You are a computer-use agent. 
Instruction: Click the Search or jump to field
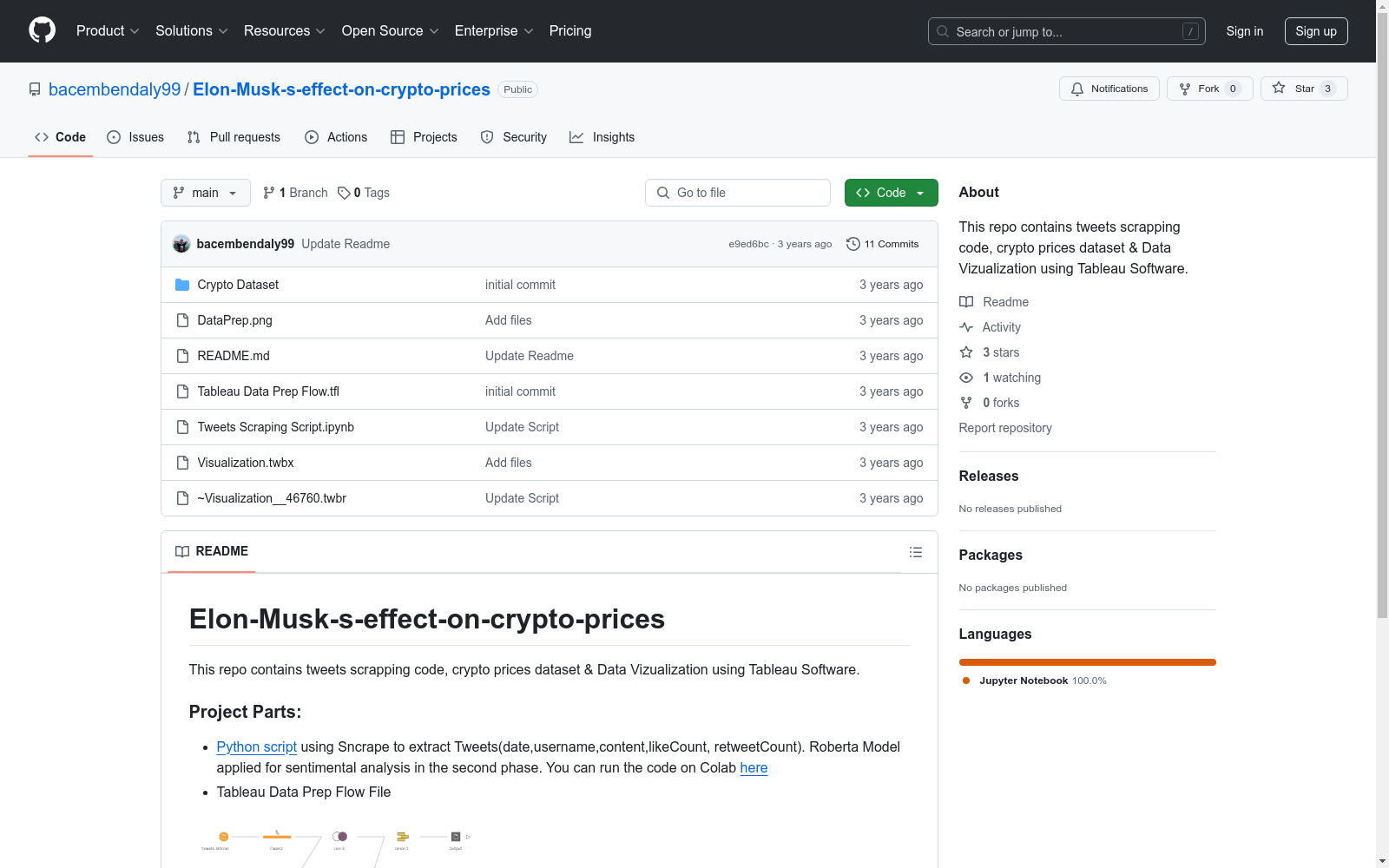[x=1067, y=31]
